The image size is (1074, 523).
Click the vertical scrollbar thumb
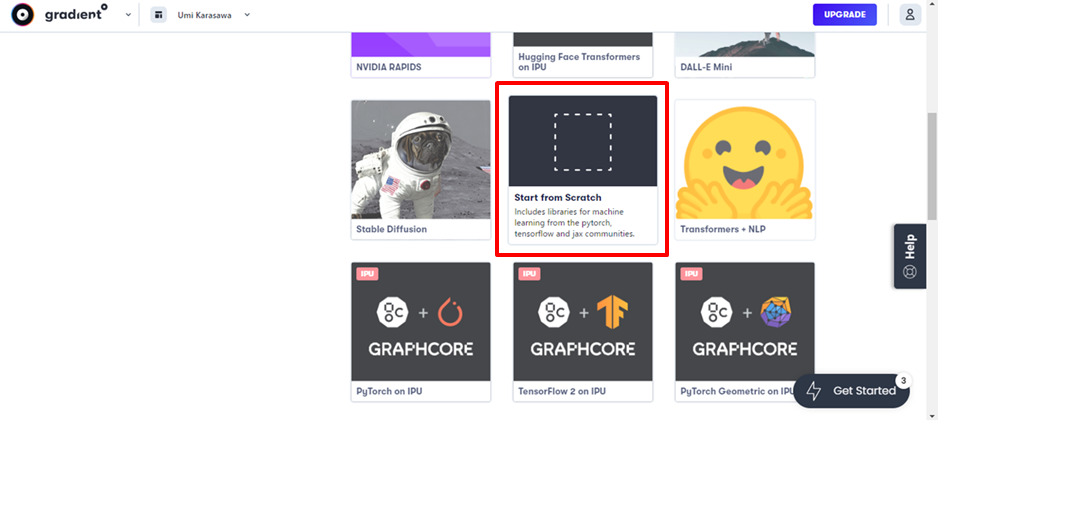point(932,166)
